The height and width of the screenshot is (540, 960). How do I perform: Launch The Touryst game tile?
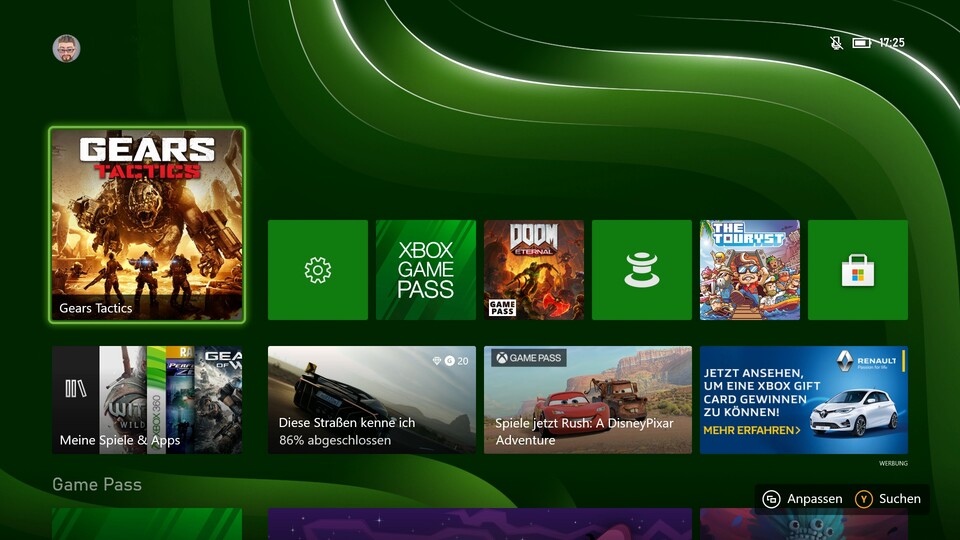coord(750,270)
